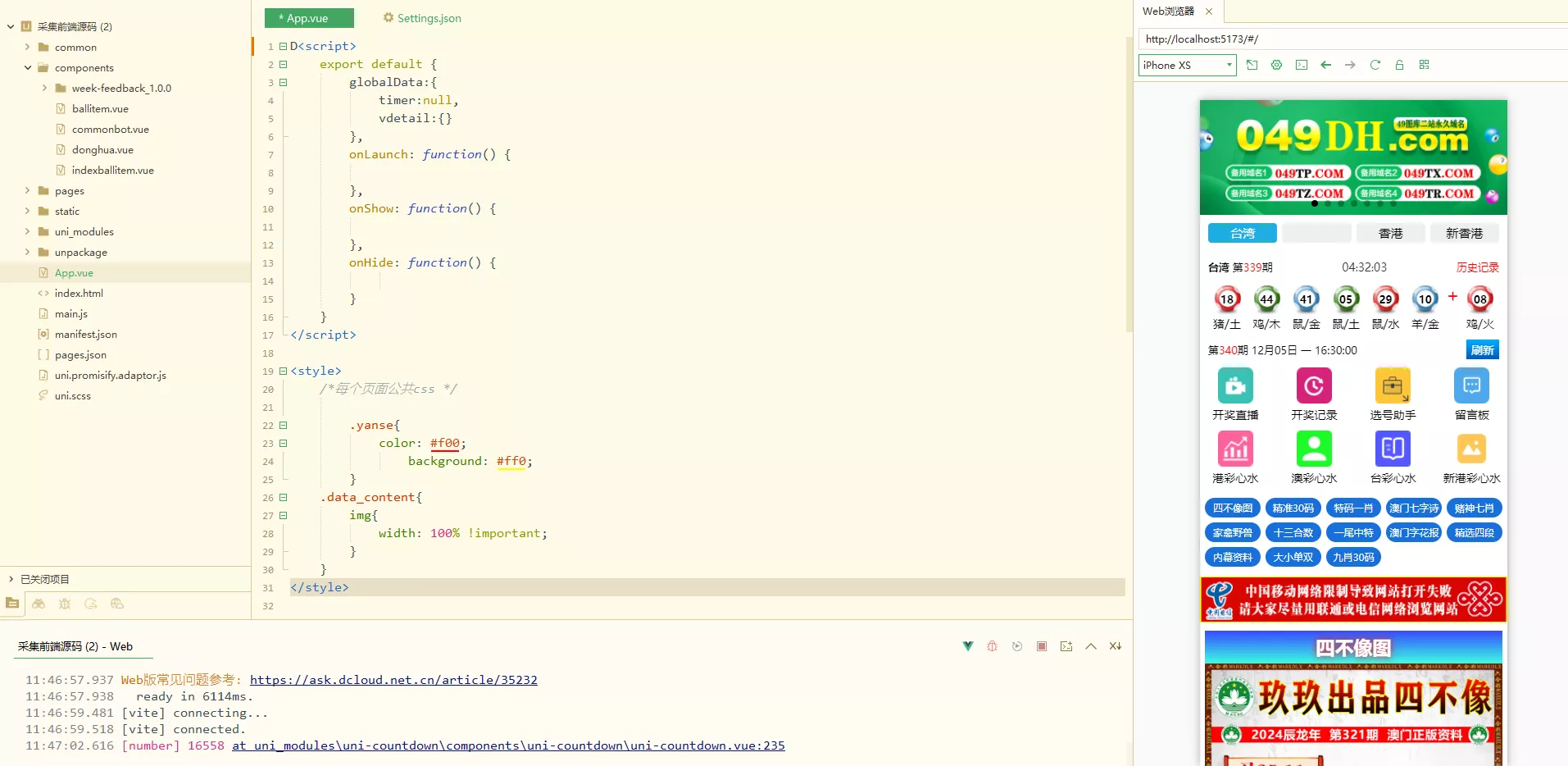Click the lock icon in browser toolbar
The image size is (1568, 766).
pyautogui.click(x=1399, y=65)
